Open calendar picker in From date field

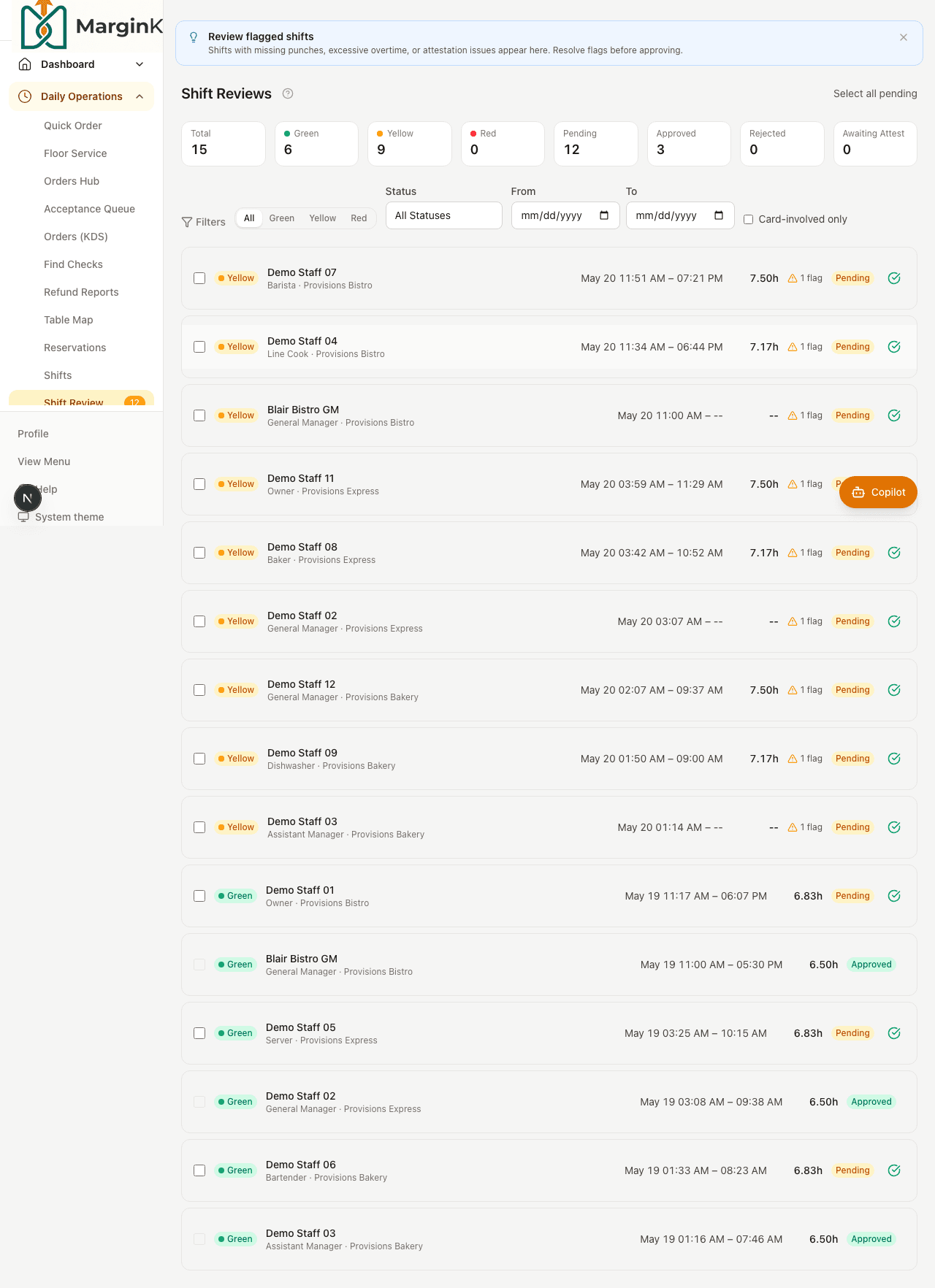604,215
